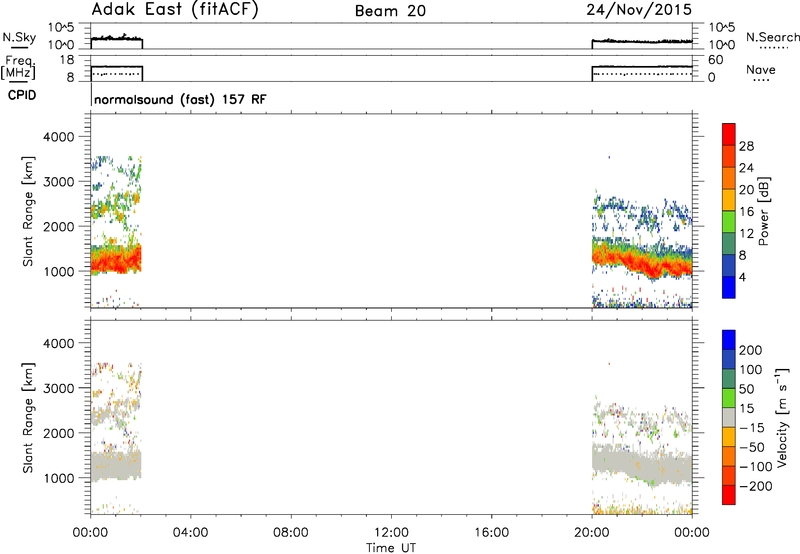Click the 'CPID' row label
This screenshot has height=554, width=800.
22,95
